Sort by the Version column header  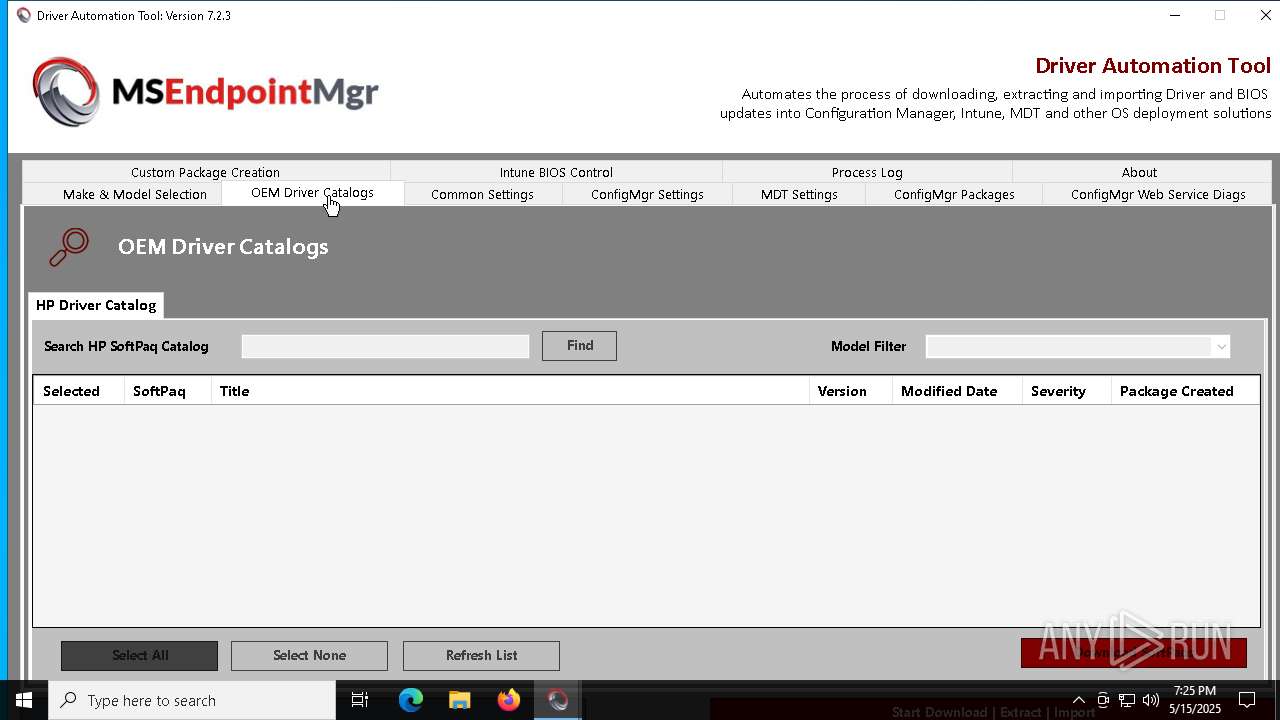851,391
